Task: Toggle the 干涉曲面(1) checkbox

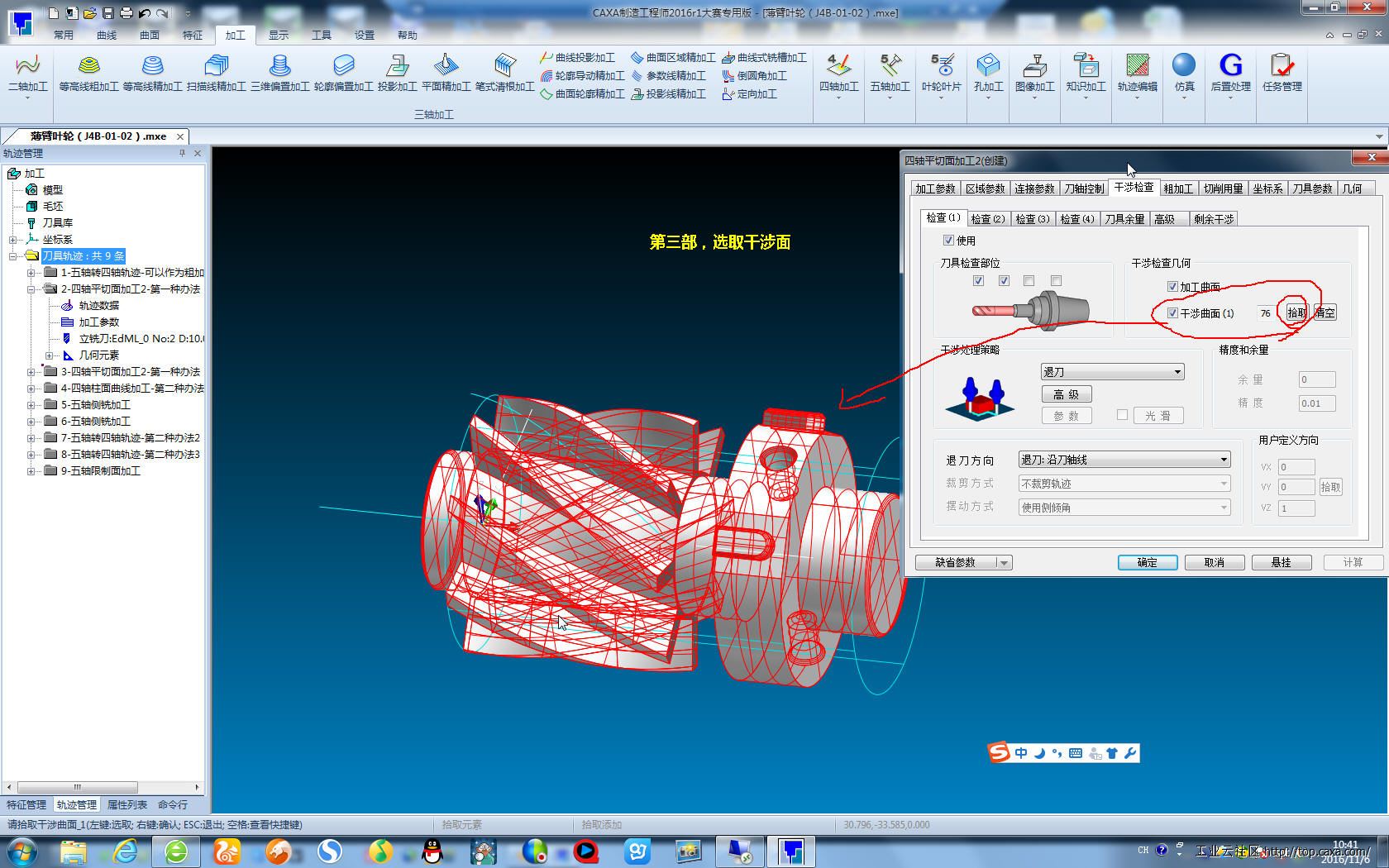Action: tap(1172, 313)
